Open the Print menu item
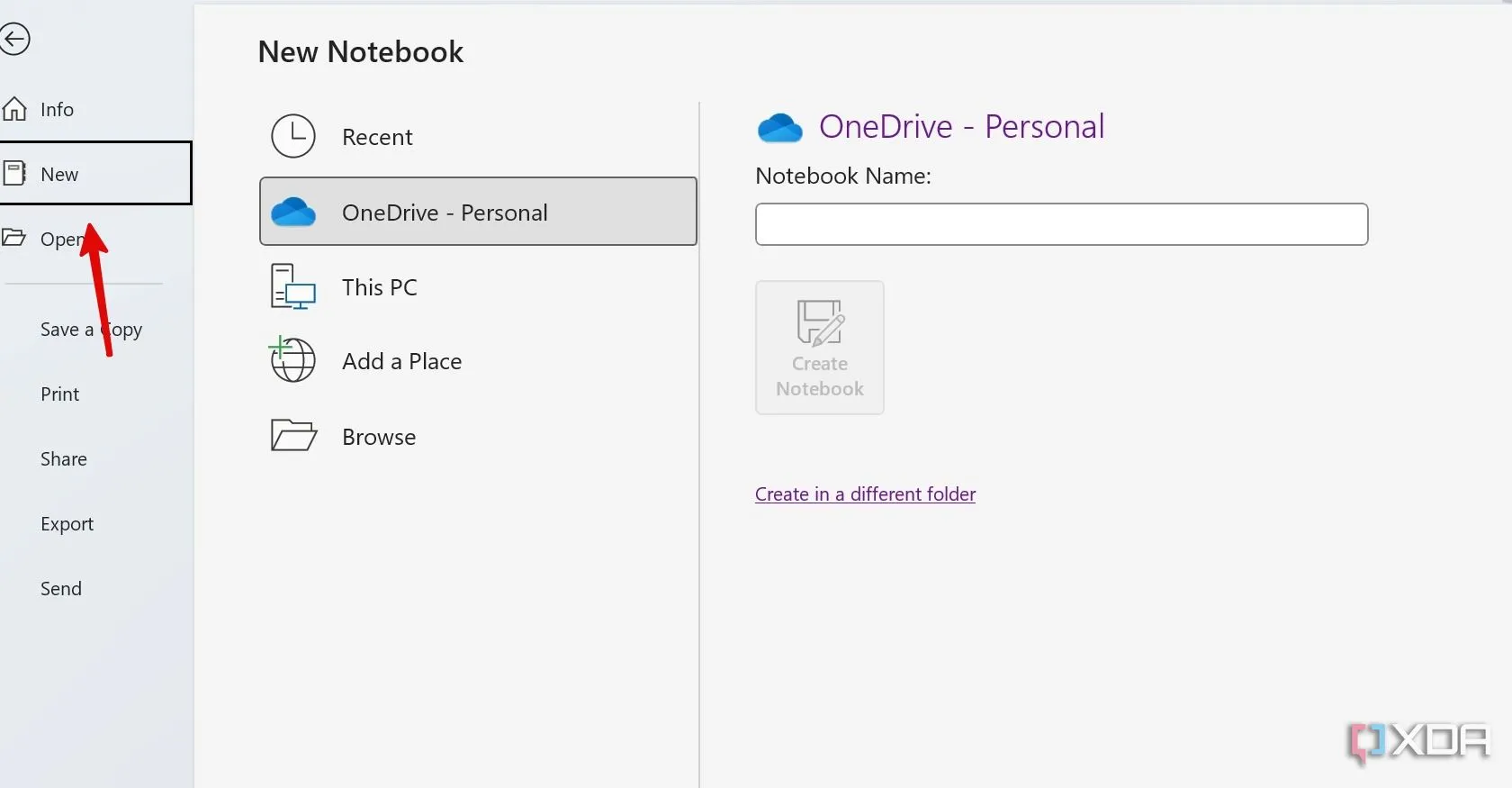 pyautogui.click(x=60, y=394)
